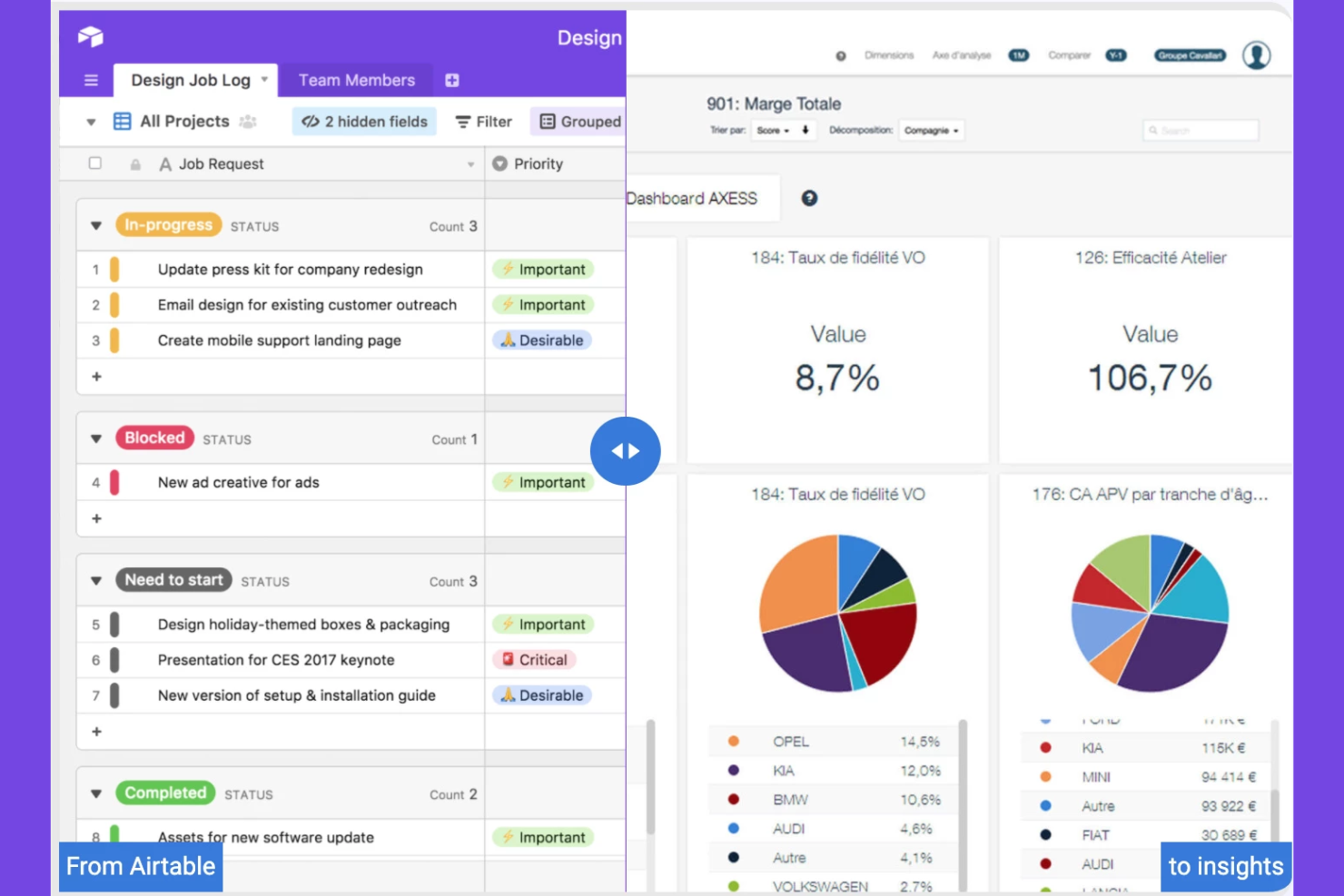
Task: Click the Search input field
Action: 1201,130
